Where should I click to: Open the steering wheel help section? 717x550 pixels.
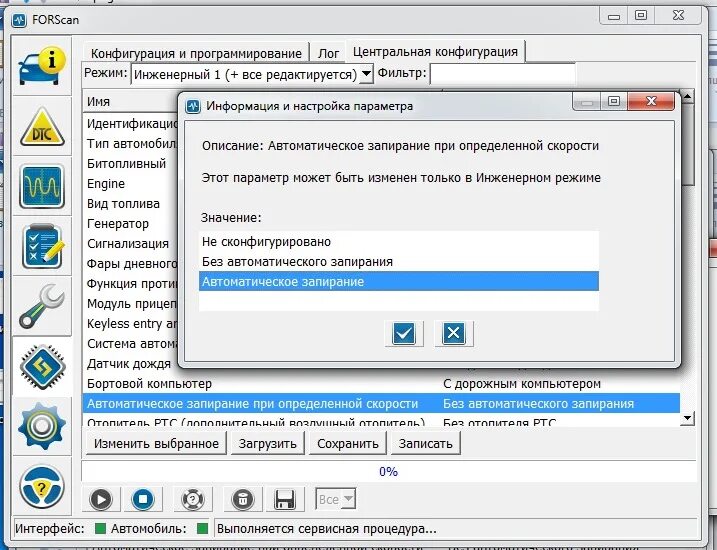click(42, 487)
